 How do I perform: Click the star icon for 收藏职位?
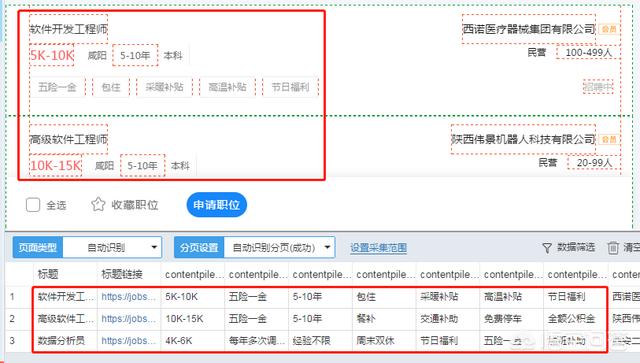pos(98,204)
